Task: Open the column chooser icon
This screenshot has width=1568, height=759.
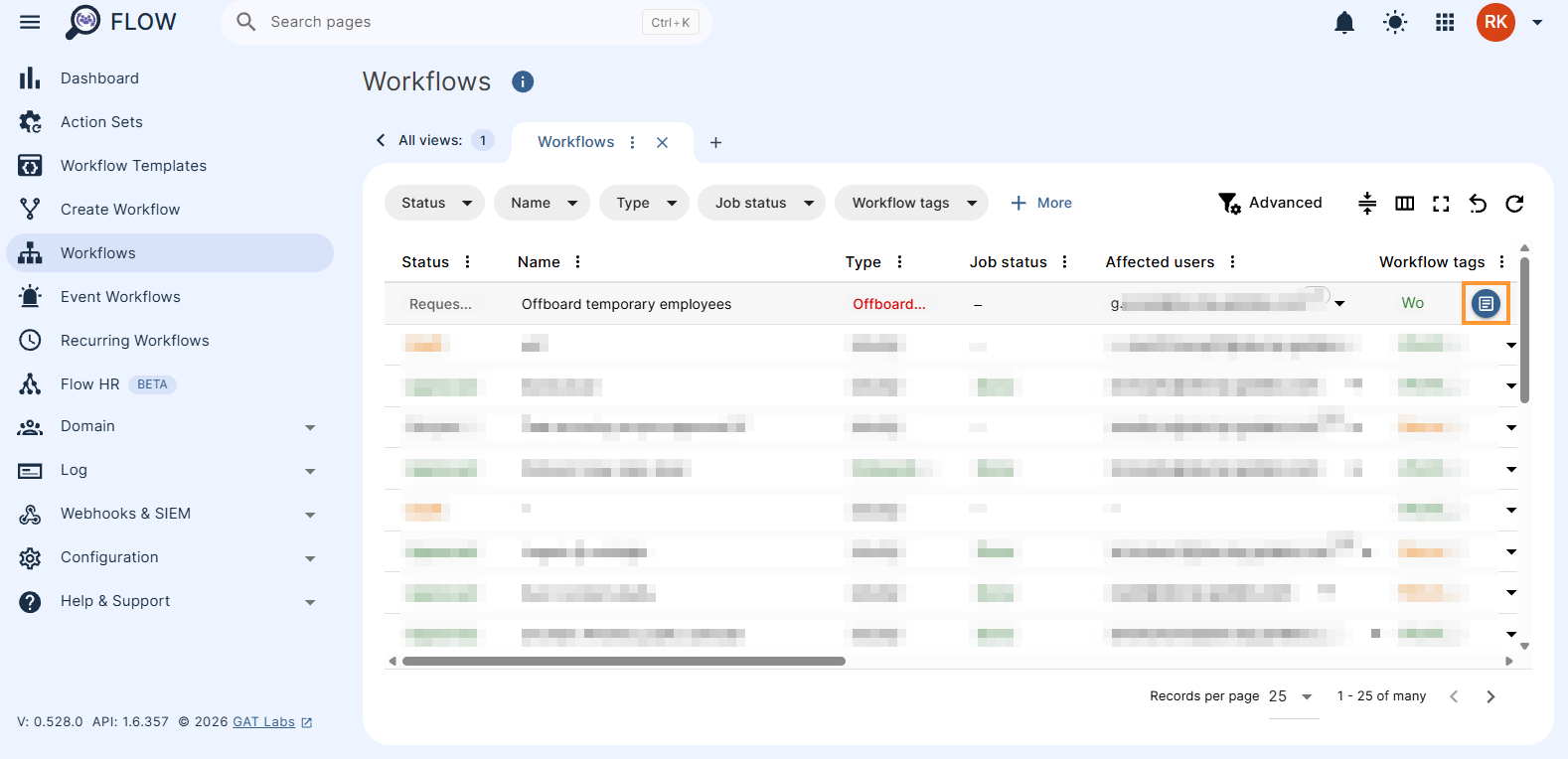Action: pos(1404,204)
